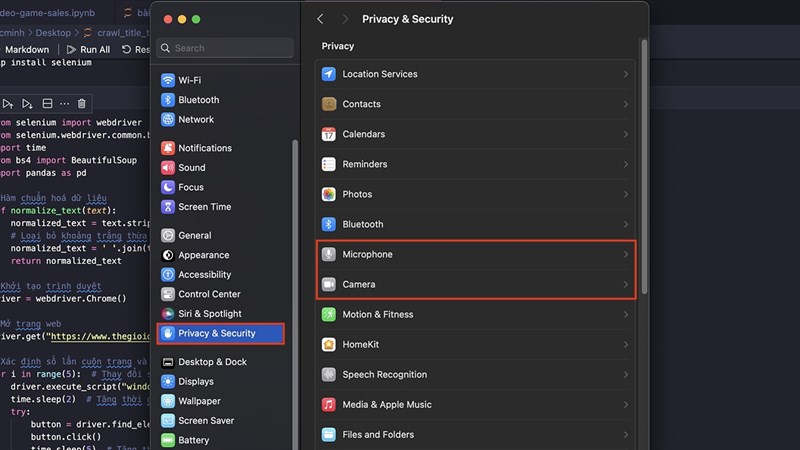Open Microphone privacy settings

476,255
